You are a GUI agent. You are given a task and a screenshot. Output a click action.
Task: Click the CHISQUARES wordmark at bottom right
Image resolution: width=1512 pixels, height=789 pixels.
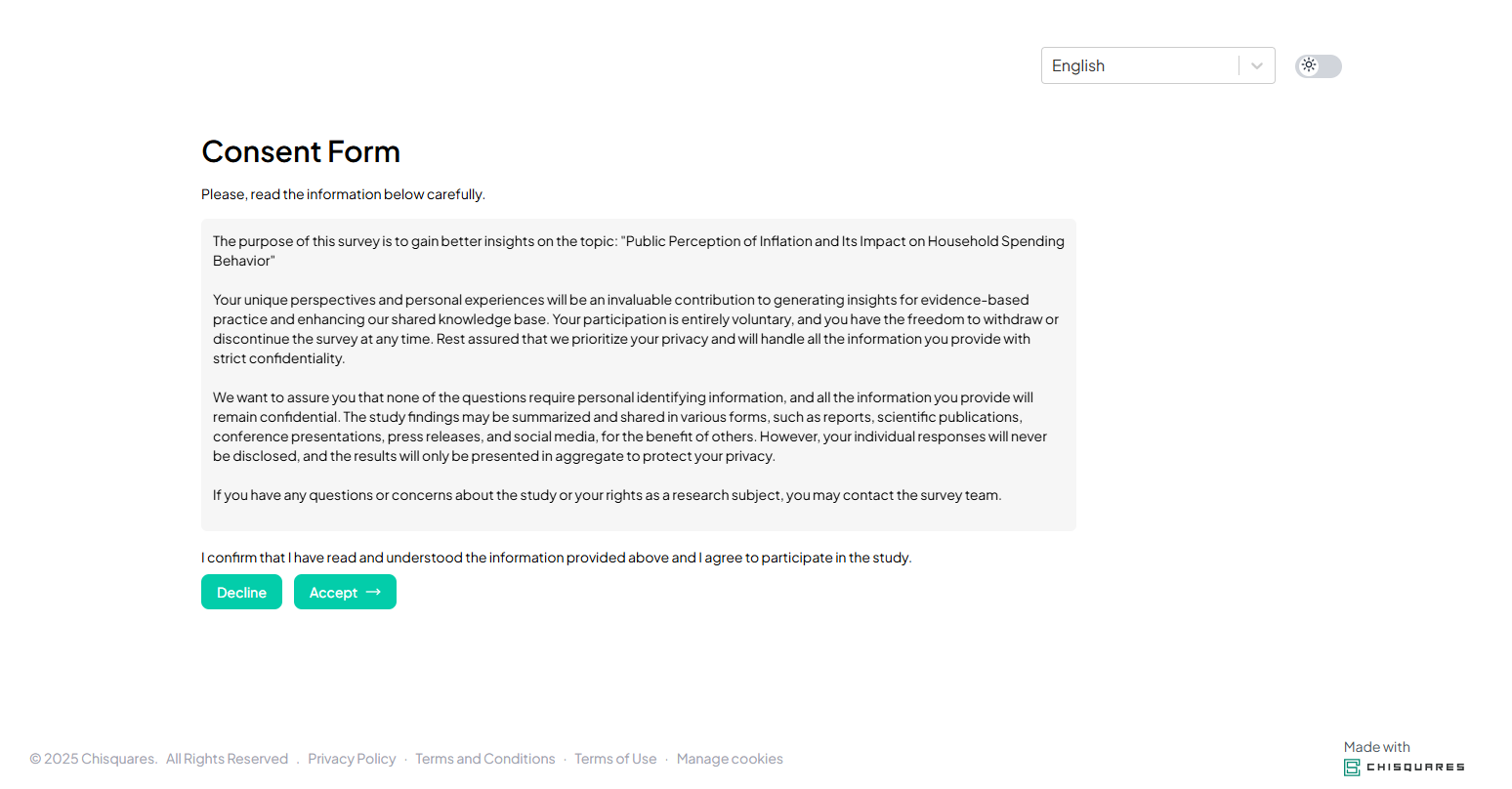tap(1415, 768)
